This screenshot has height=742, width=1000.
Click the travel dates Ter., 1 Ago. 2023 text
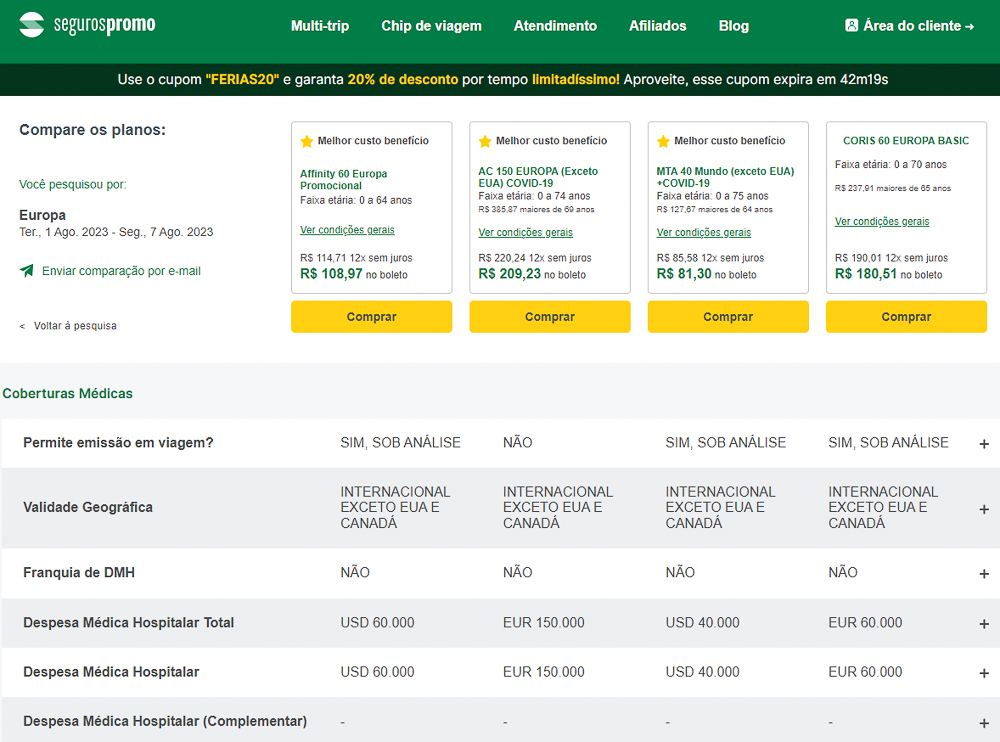(116, 232)
